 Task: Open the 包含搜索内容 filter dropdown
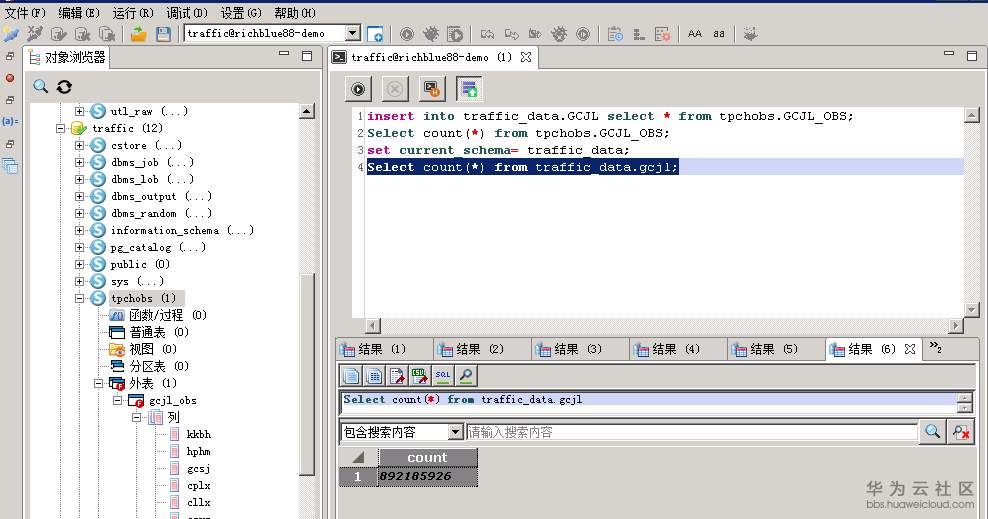pyautogui.click(x=455, y=432)
